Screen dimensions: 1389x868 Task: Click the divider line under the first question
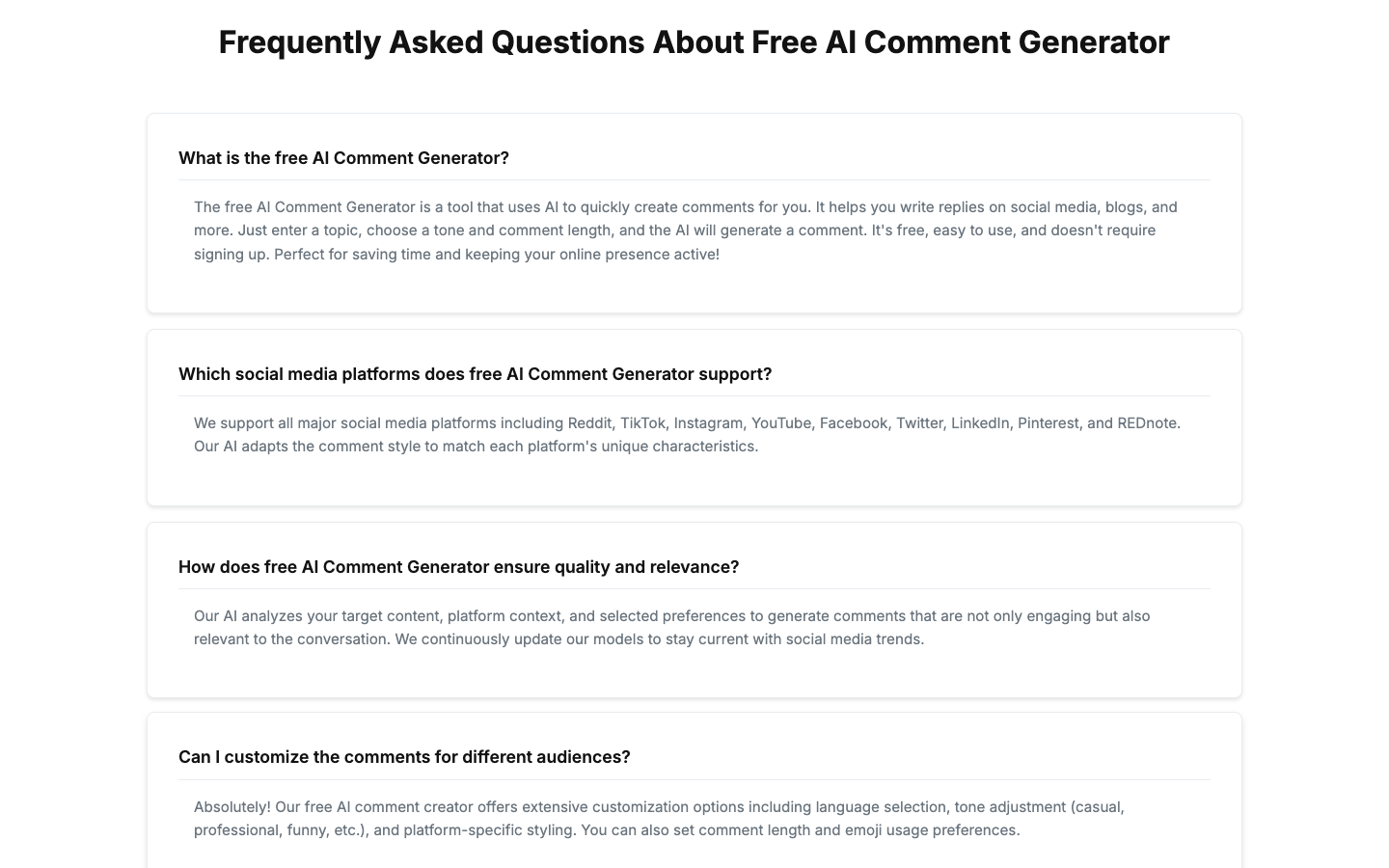694,179
